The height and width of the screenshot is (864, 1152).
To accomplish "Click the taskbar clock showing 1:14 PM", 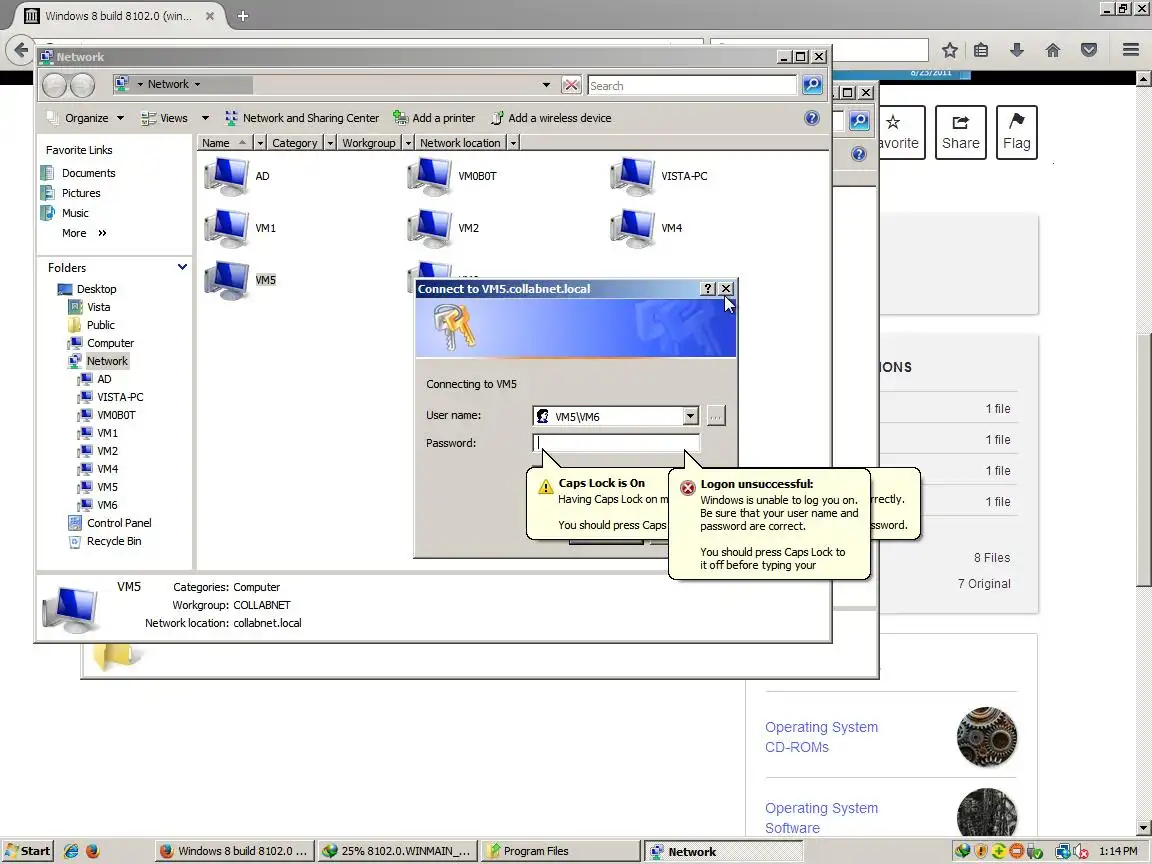I will (x=1118, y=851).
